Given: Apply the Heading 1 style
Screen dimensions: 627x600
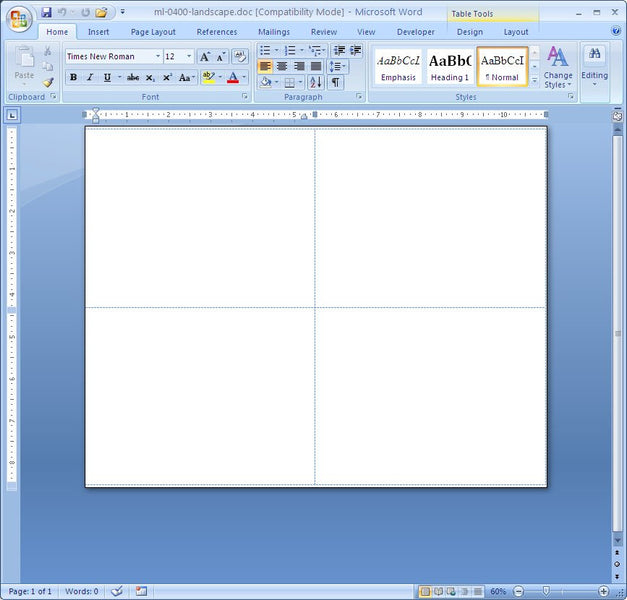Looking at the screenshot, I should 450,66.
